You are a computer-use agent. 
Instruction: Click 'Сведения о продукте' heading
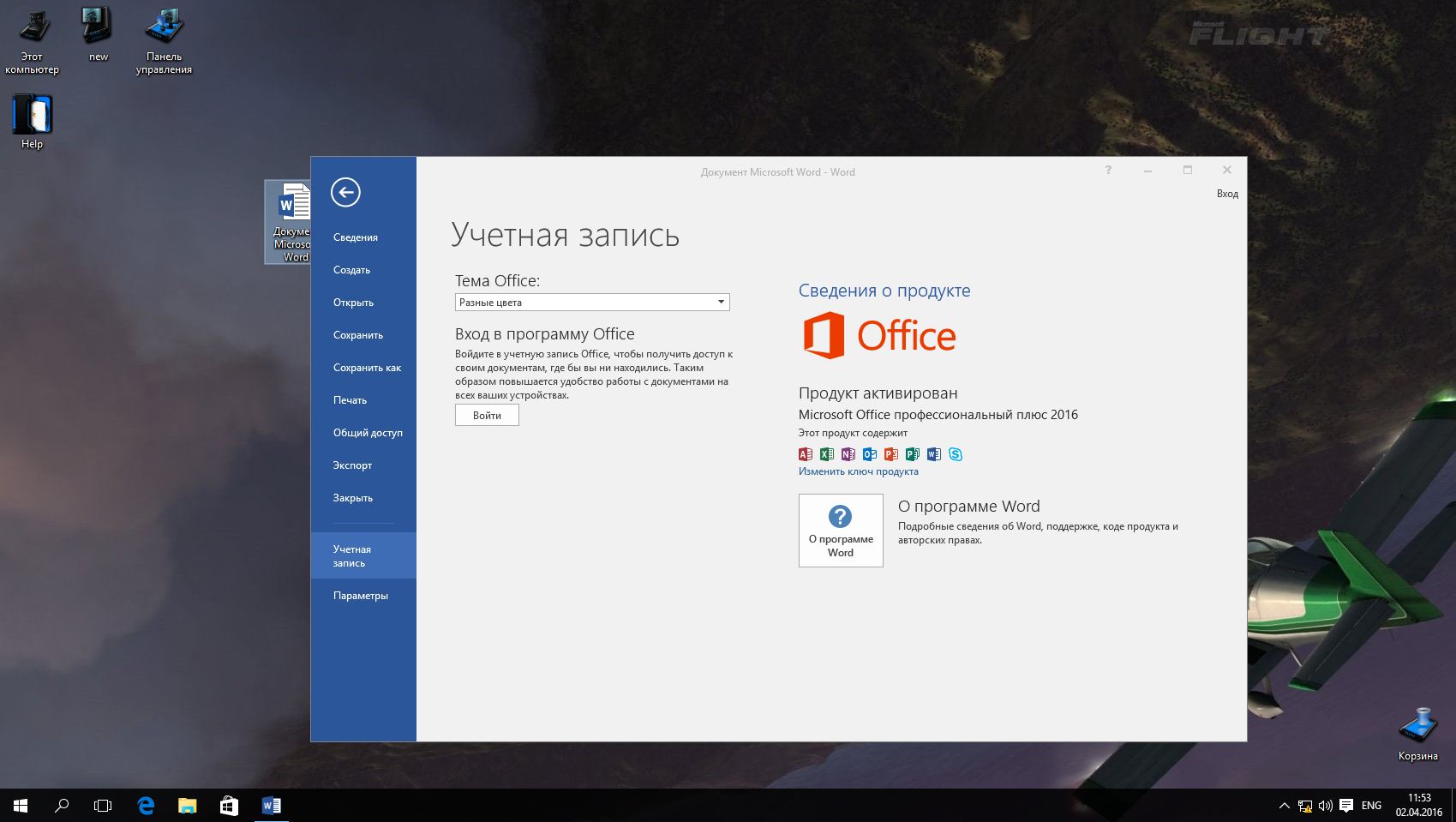(x=884, y=291)
